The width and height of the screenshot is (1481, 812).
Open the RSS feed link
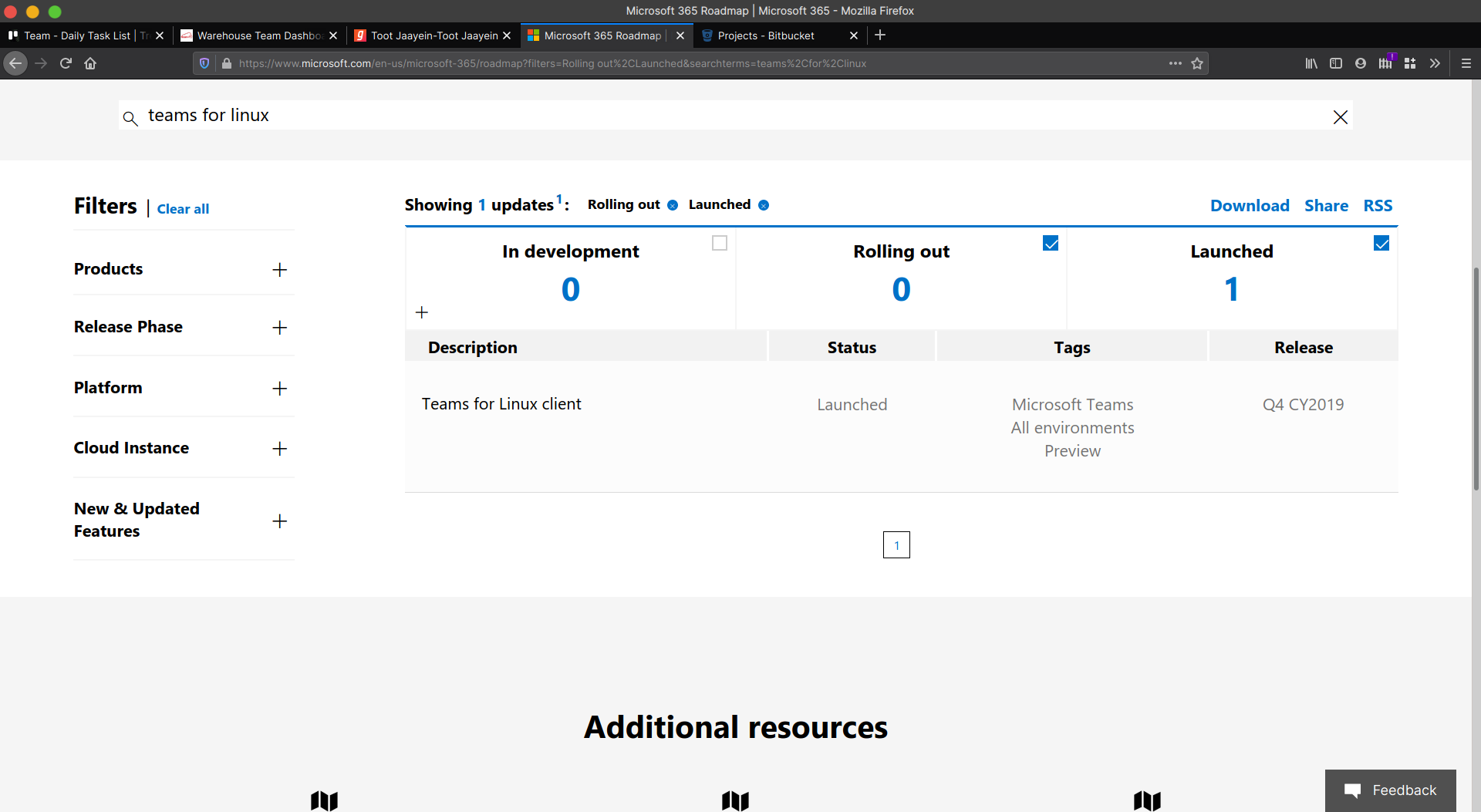click(x=1378, y=206)
